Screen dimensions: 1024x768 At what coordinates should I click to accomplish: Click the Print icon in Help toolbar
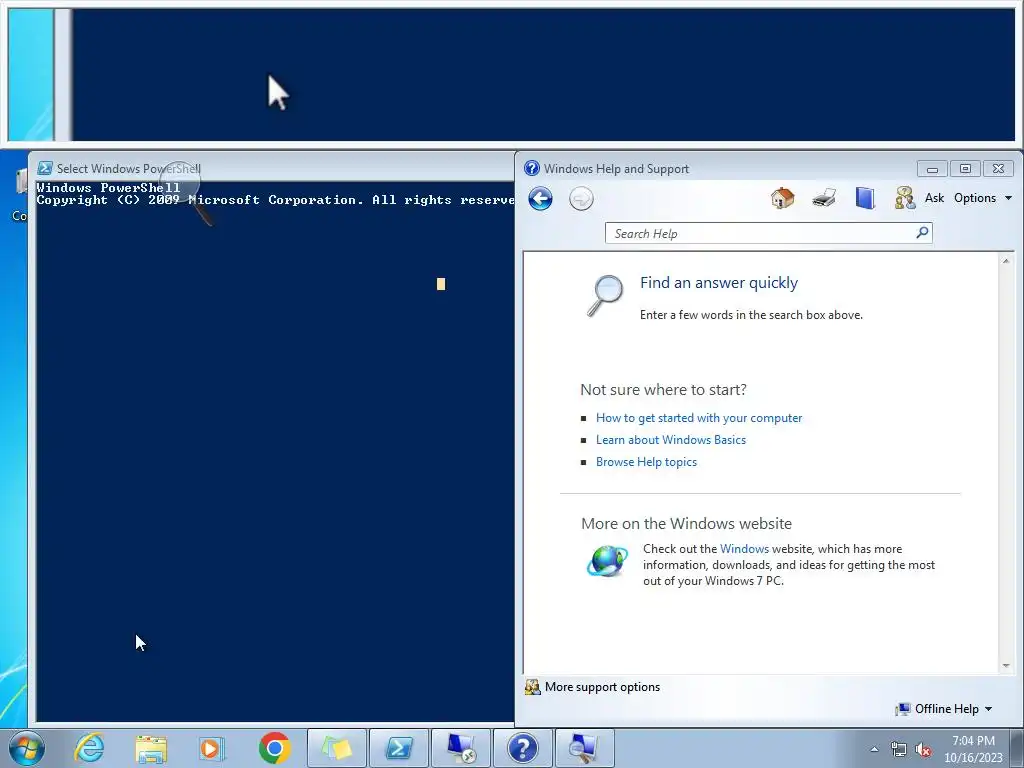824,198
